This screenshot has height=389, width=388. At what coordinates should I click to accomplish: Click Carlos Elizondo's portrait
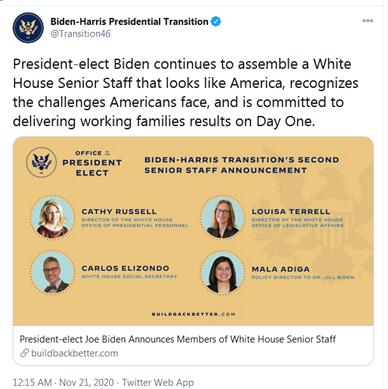click(x=52, y=273)
